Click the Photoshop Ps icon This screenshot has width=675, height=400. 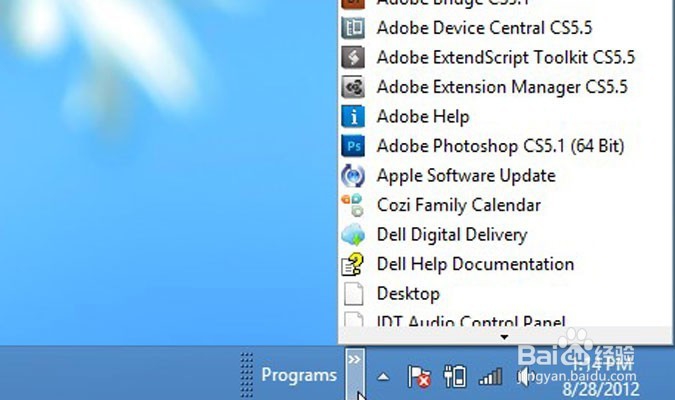(x=353, y=146)
